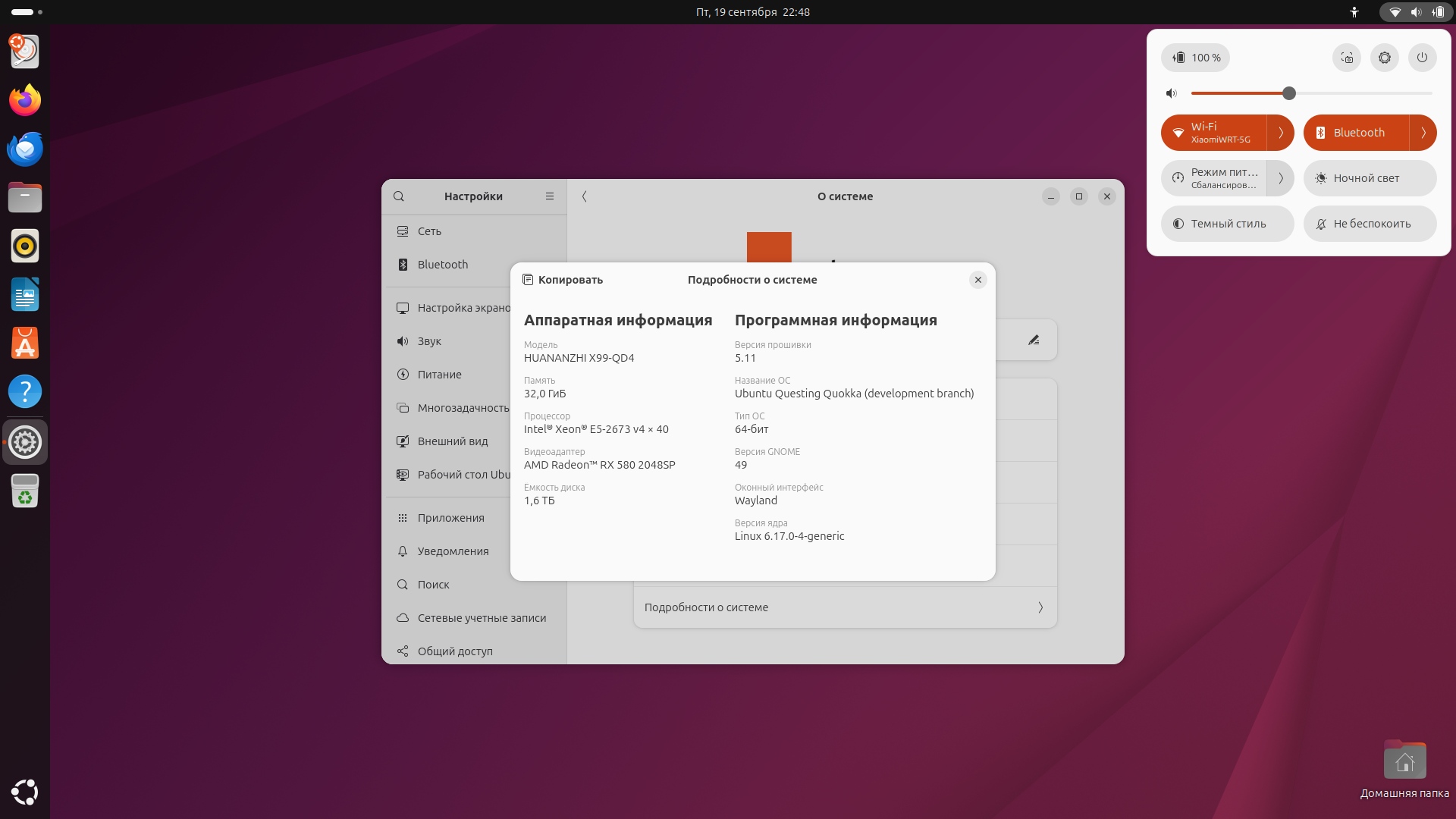Toggle the Wi-Fi XiaomiWRT-5G quick setting
1456x819 pixels.
[x=1213, y=133]
